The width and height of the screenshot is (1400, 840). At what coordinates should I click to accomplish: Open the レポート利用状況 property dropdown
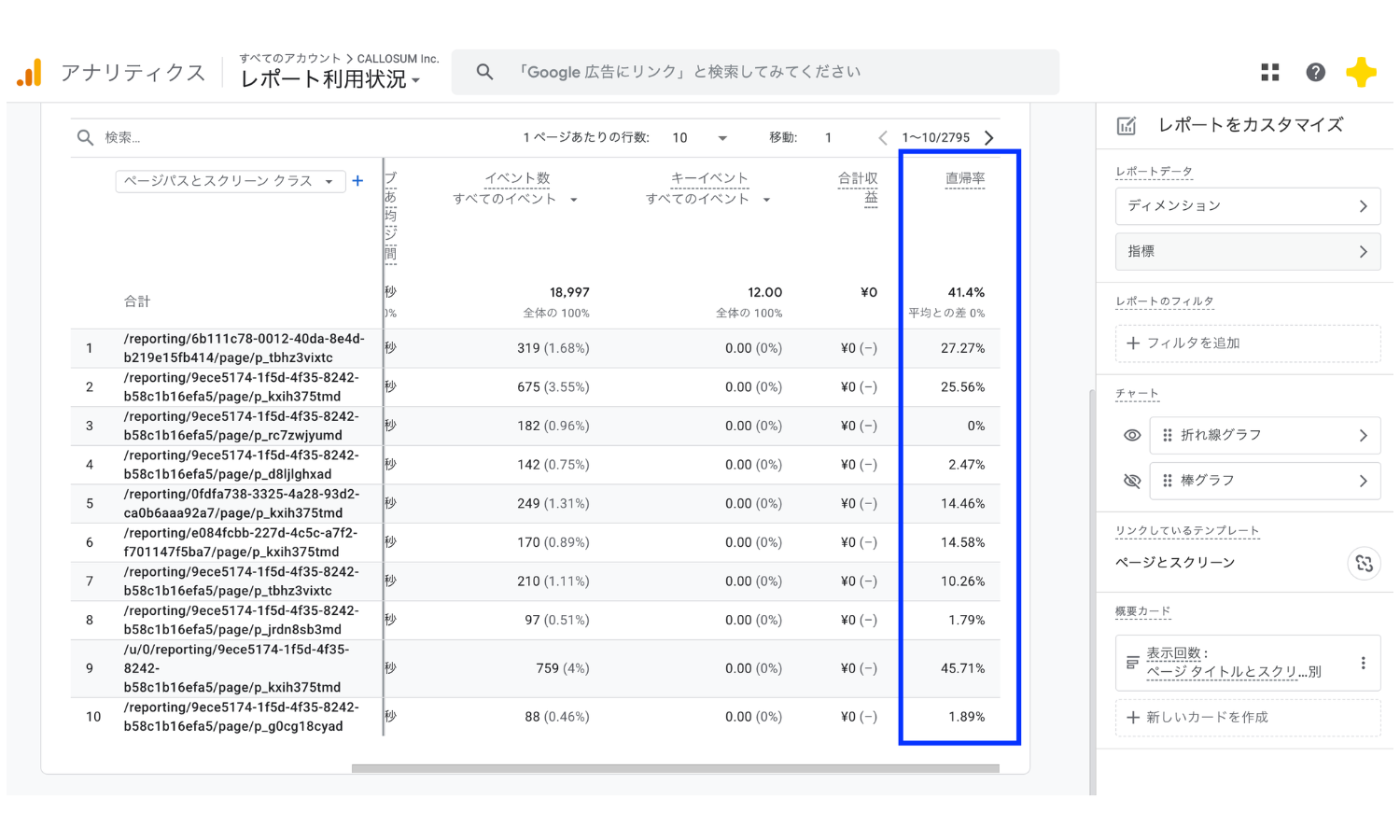point(331,79)
